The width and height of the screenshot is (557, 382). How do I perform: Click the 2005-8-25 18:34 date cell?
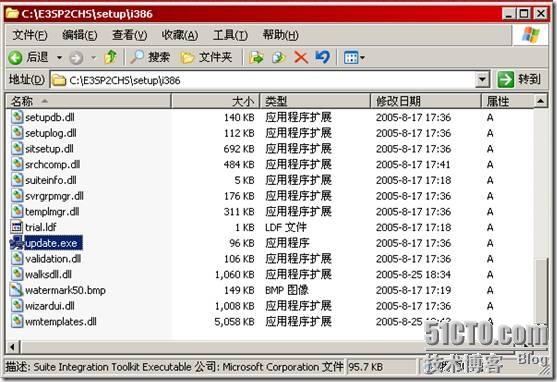pyautogui.click(x=413, y=275)
